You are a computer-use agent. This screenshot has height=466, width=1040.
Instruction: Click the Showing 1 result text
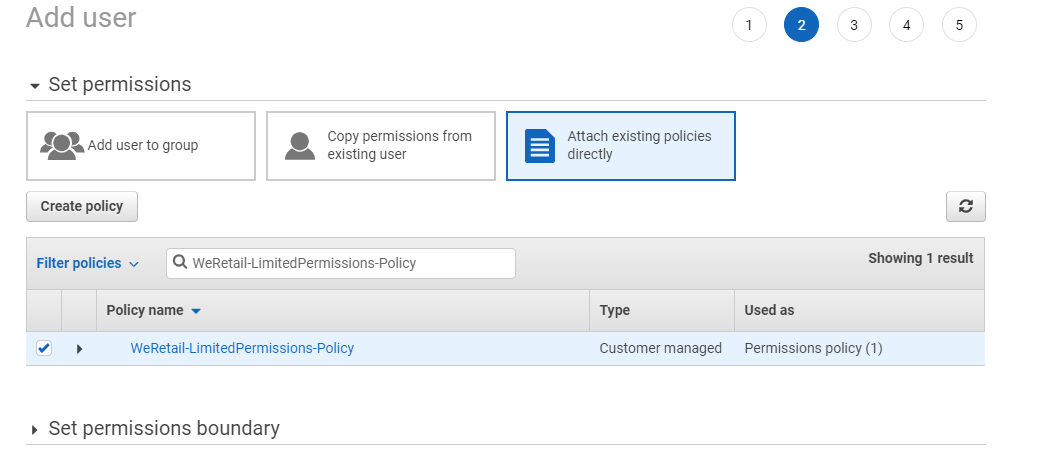(x=921, y=259)
